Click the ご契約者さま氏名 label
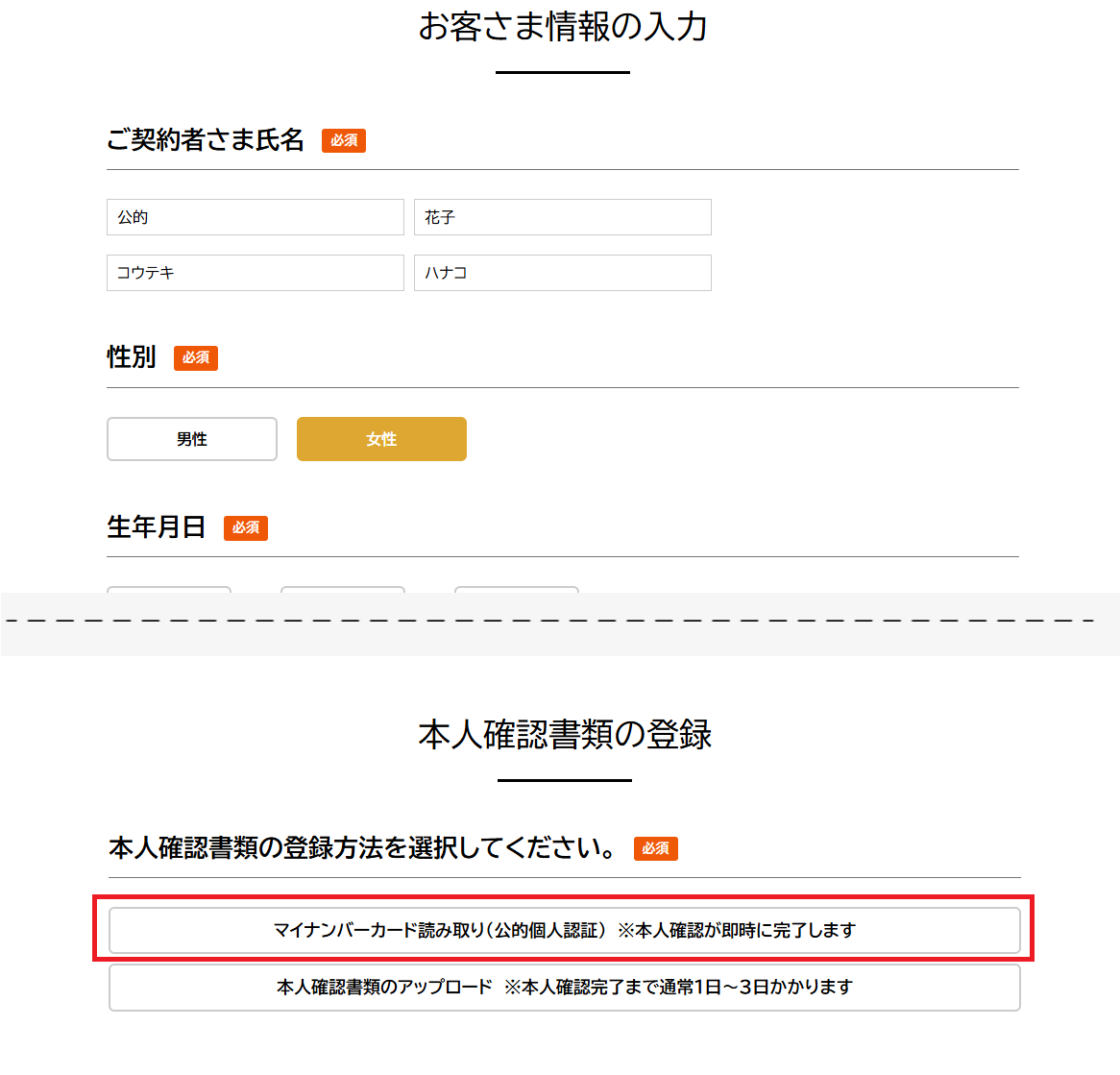The height and width of the screenshot is (1075, 1120). point(206,140)
